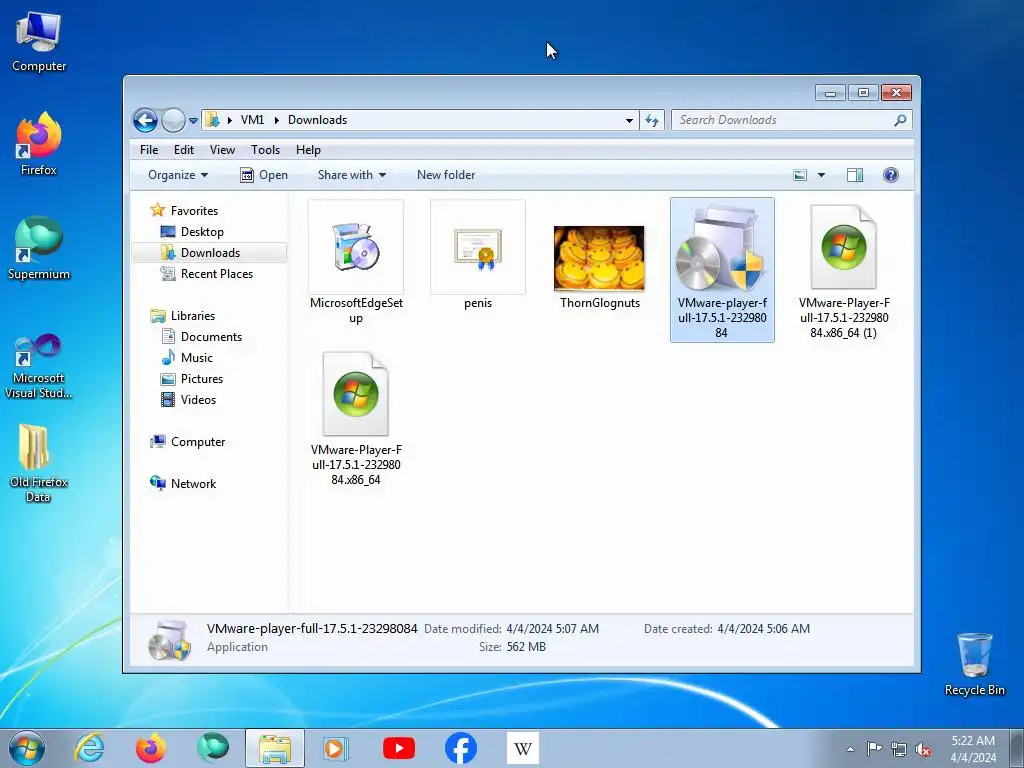1024x768 pixels.
Task: Click the VM1 breadcrumb in address bar
Action: [x=252, y=120]
